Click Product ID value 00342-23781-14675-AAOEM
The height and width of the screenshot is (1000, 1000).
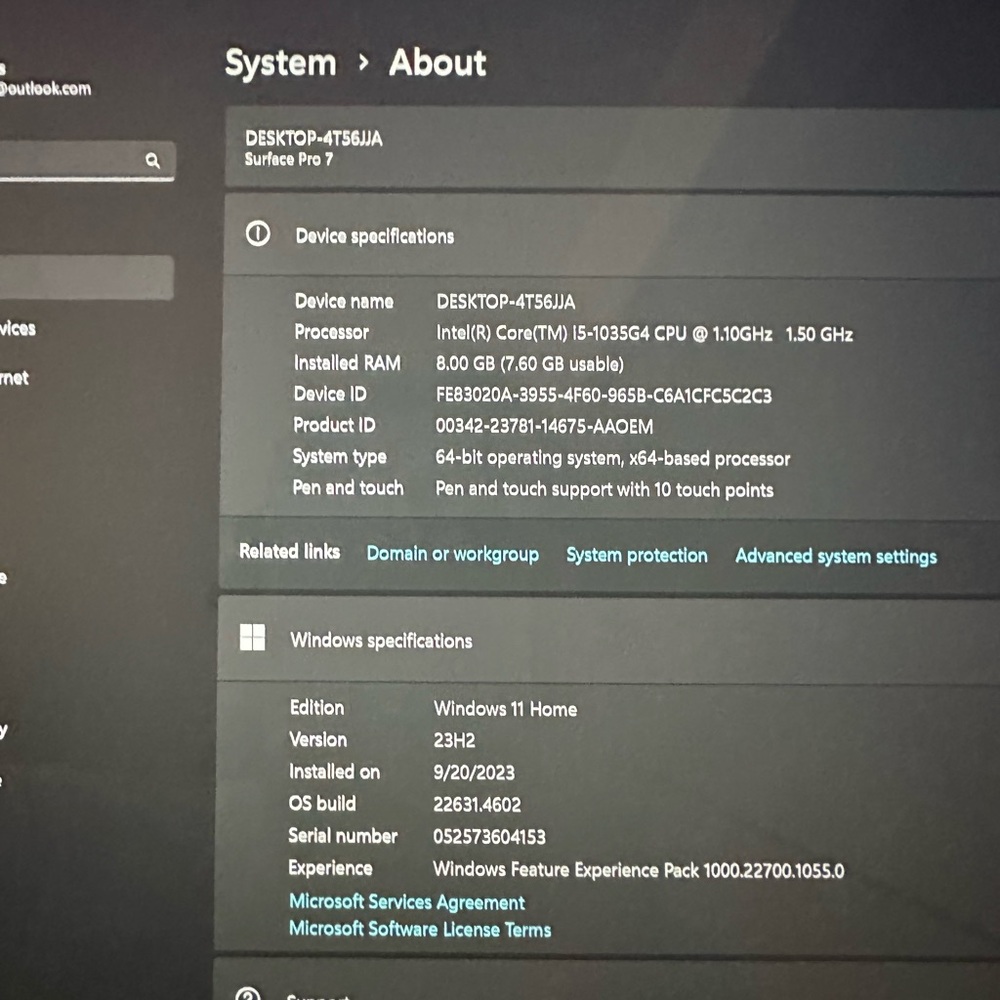544,426
